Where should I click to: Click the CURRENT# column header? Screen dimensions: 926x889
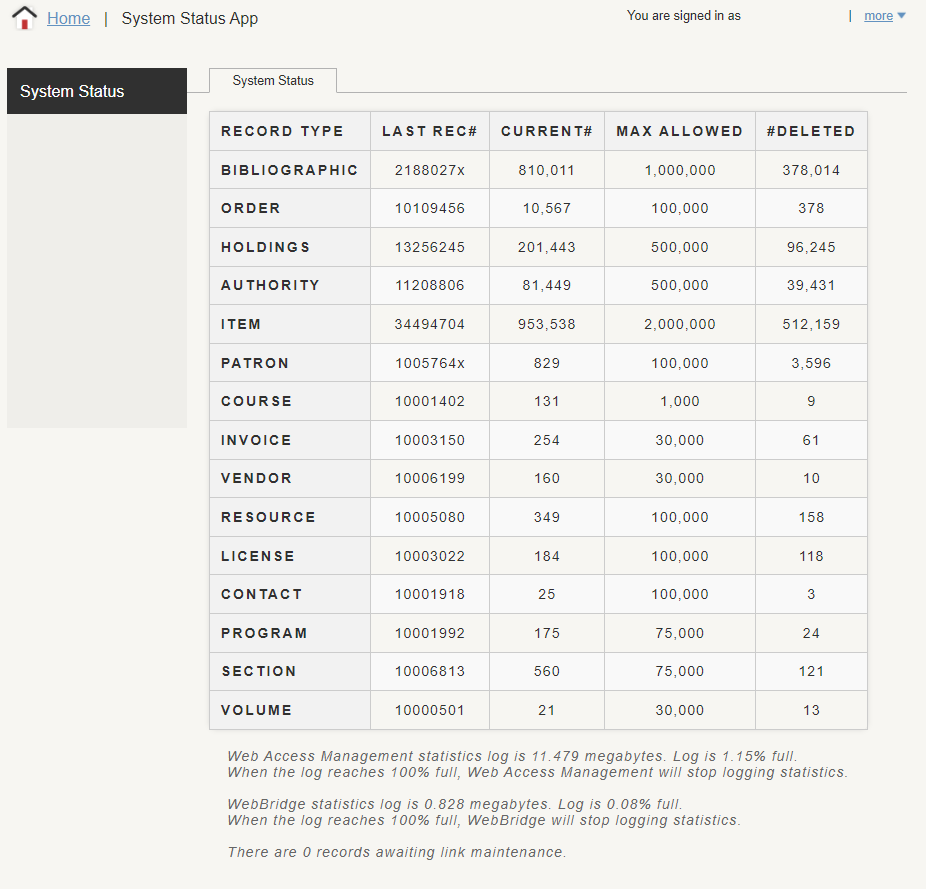[546, 130]
